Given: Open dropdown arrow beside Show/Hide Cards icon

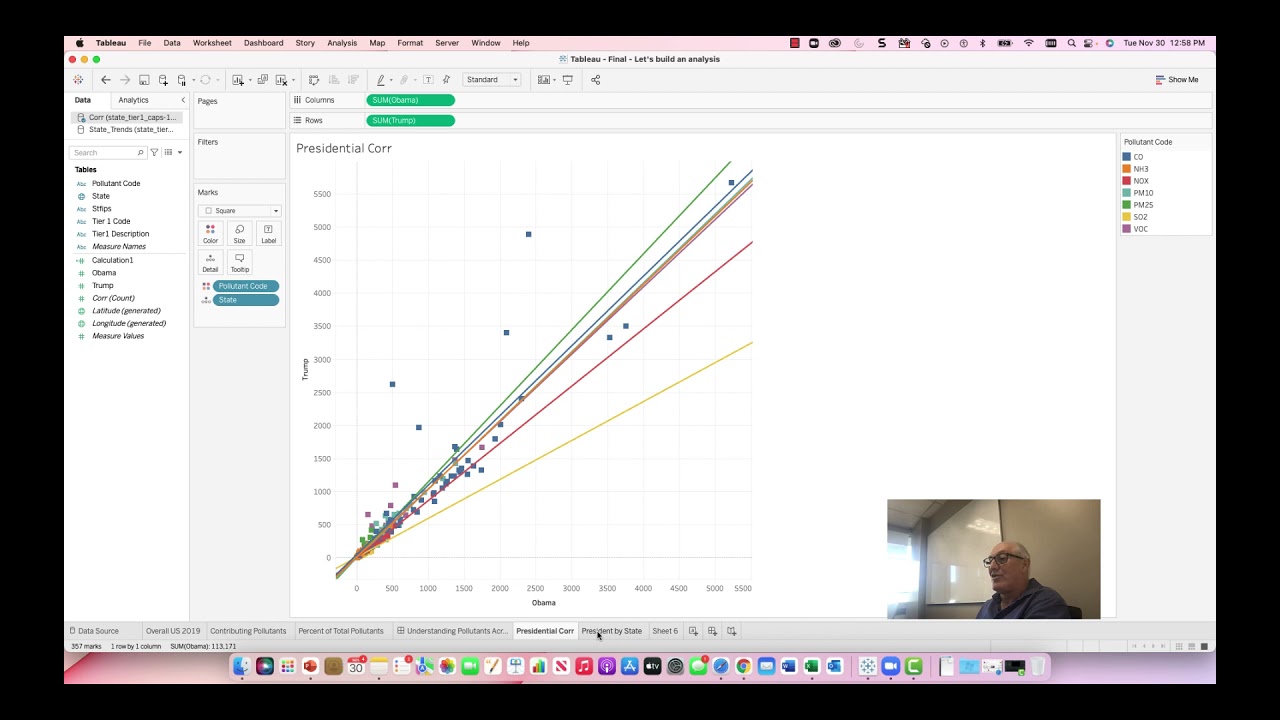Looking at the screenshot, I should [x=553, y=80].
